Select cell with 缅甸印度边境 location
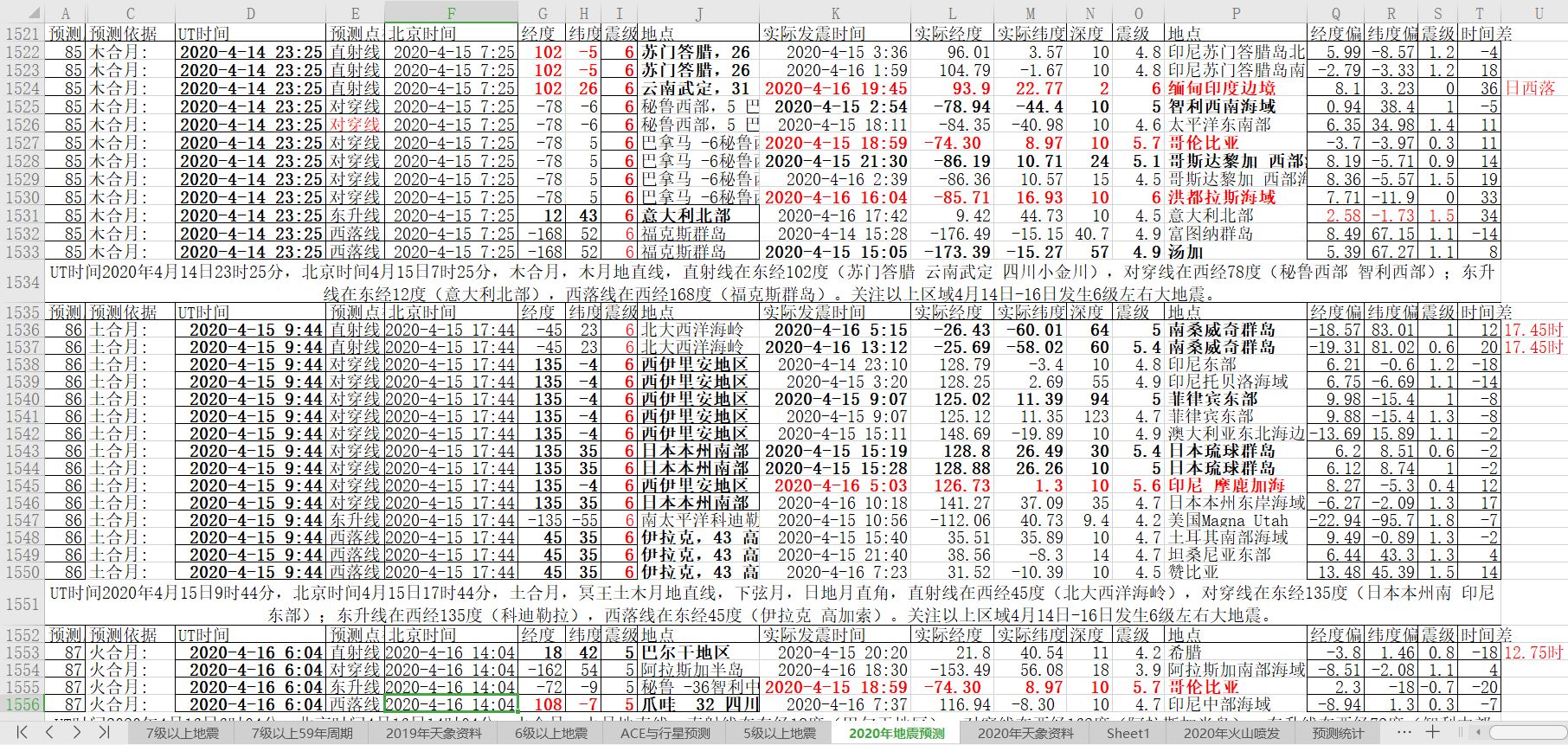 pos(1235,88)
